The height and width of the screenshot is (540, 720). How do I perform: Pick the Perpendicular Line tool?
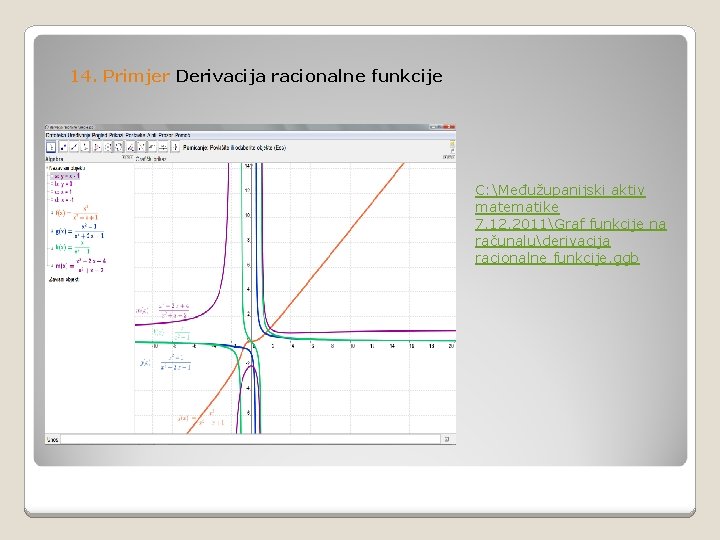tap(85, 147)
